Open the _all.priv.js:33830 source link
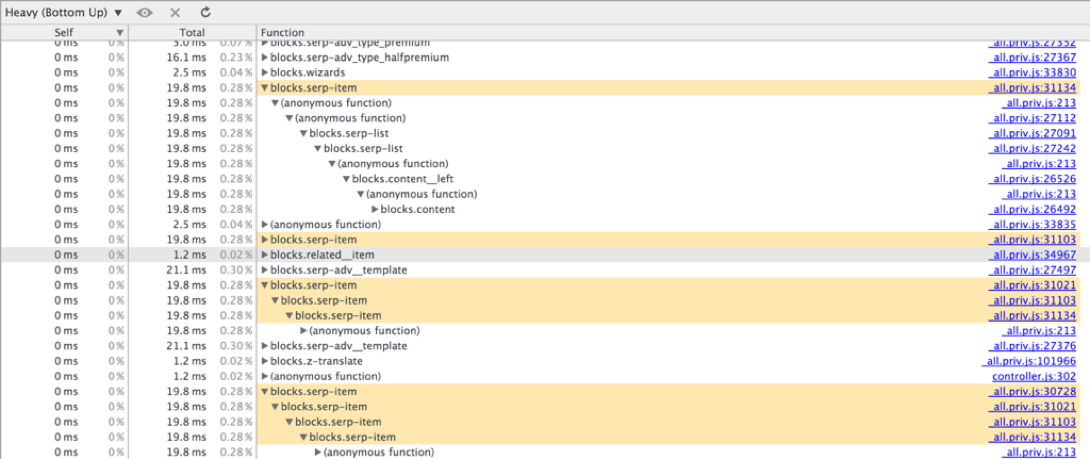The height and width of the screenshot is (459, 1090). coord(1032,72)
